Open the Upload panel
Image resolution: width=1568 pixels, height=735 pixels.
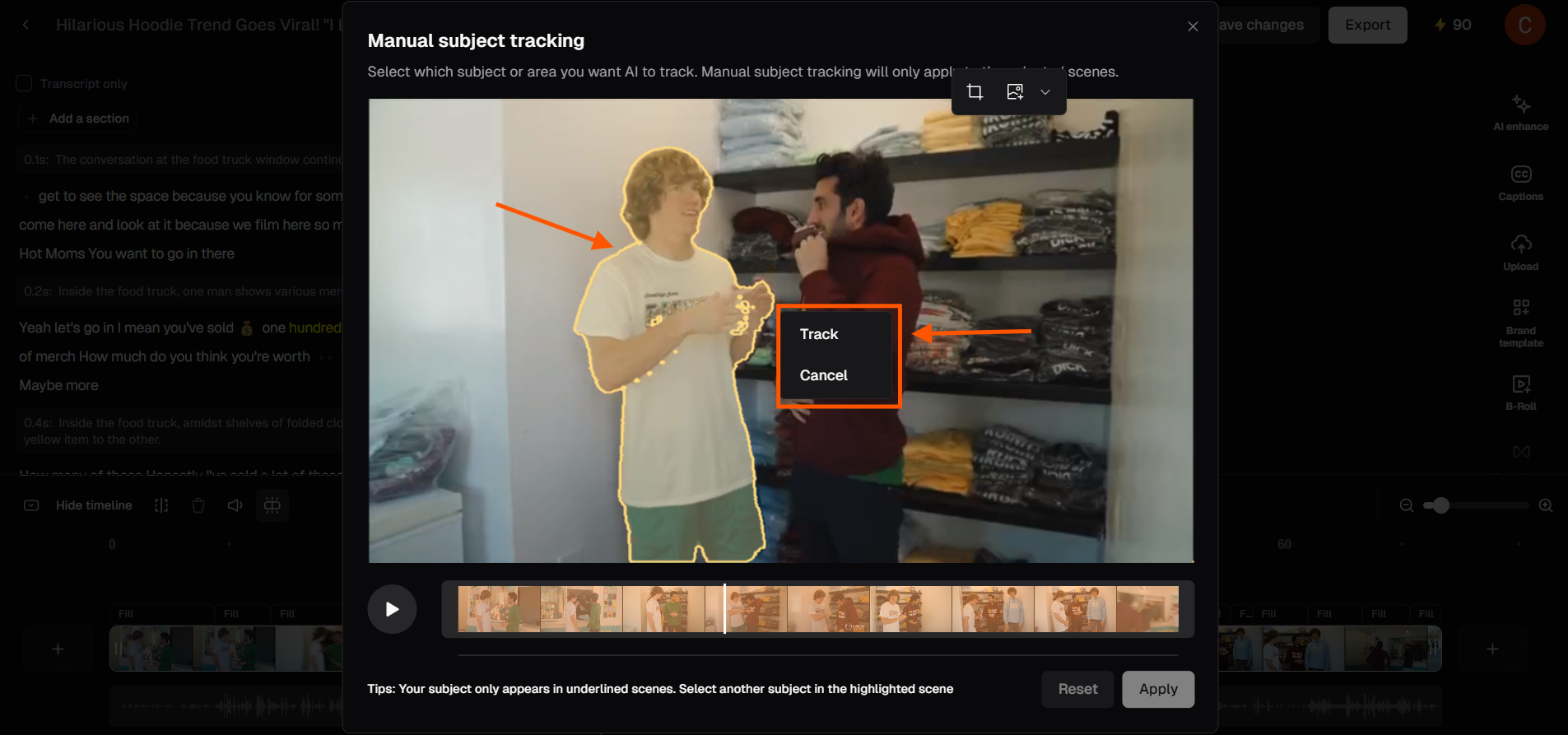point(1520,253)
